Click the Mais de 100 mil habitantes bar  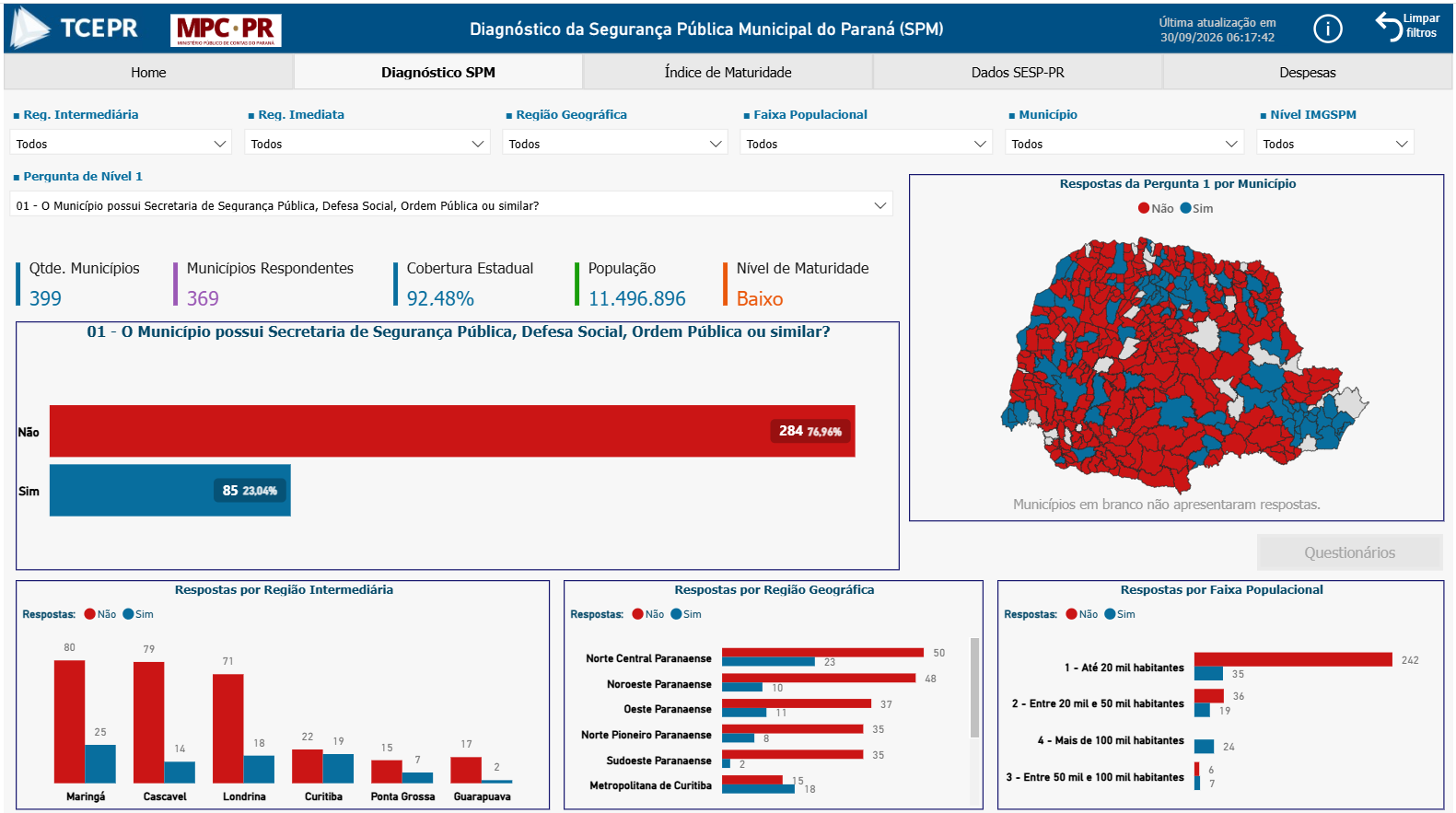pos(1204,747)
